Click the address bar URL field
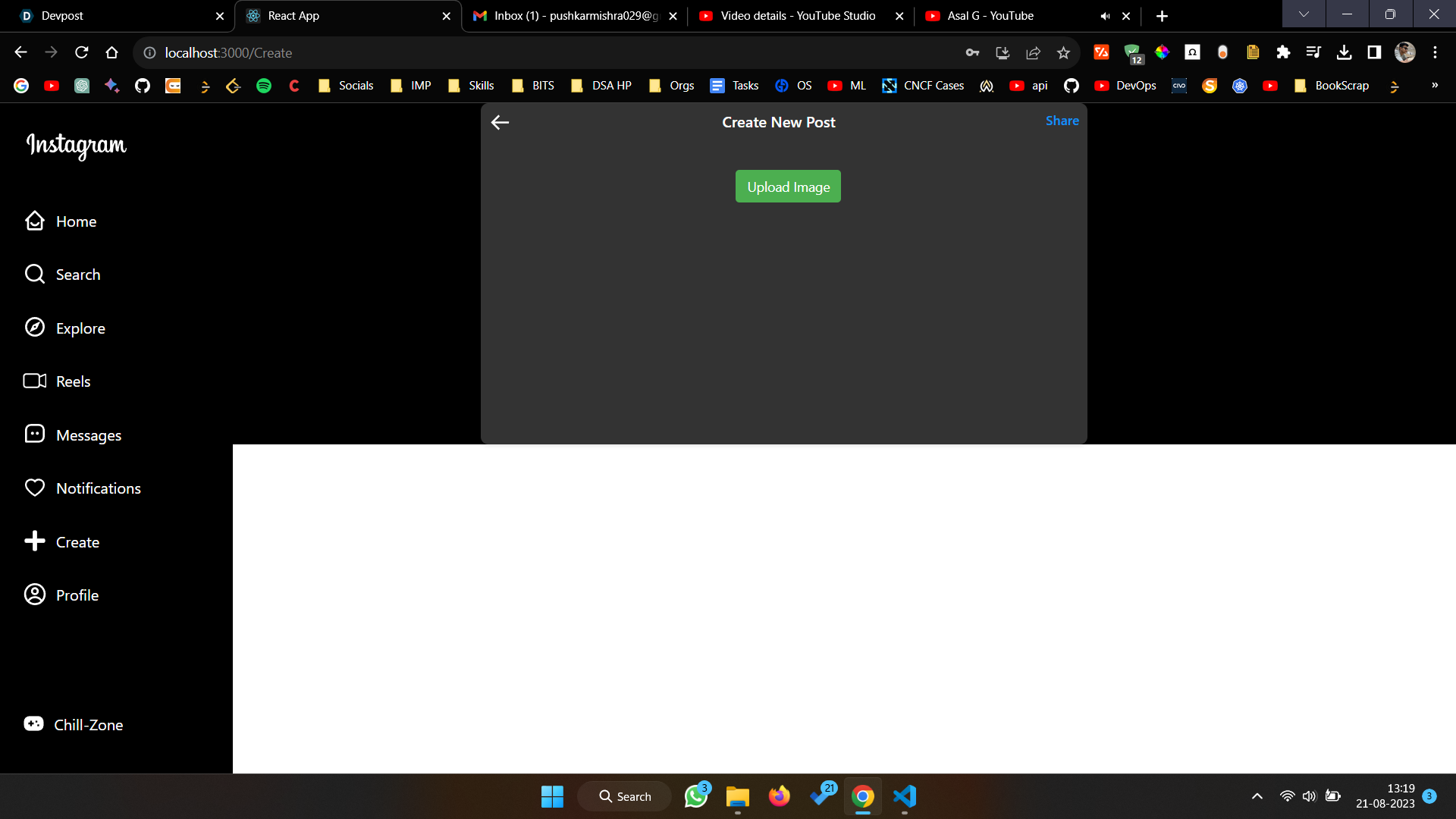 531,53
